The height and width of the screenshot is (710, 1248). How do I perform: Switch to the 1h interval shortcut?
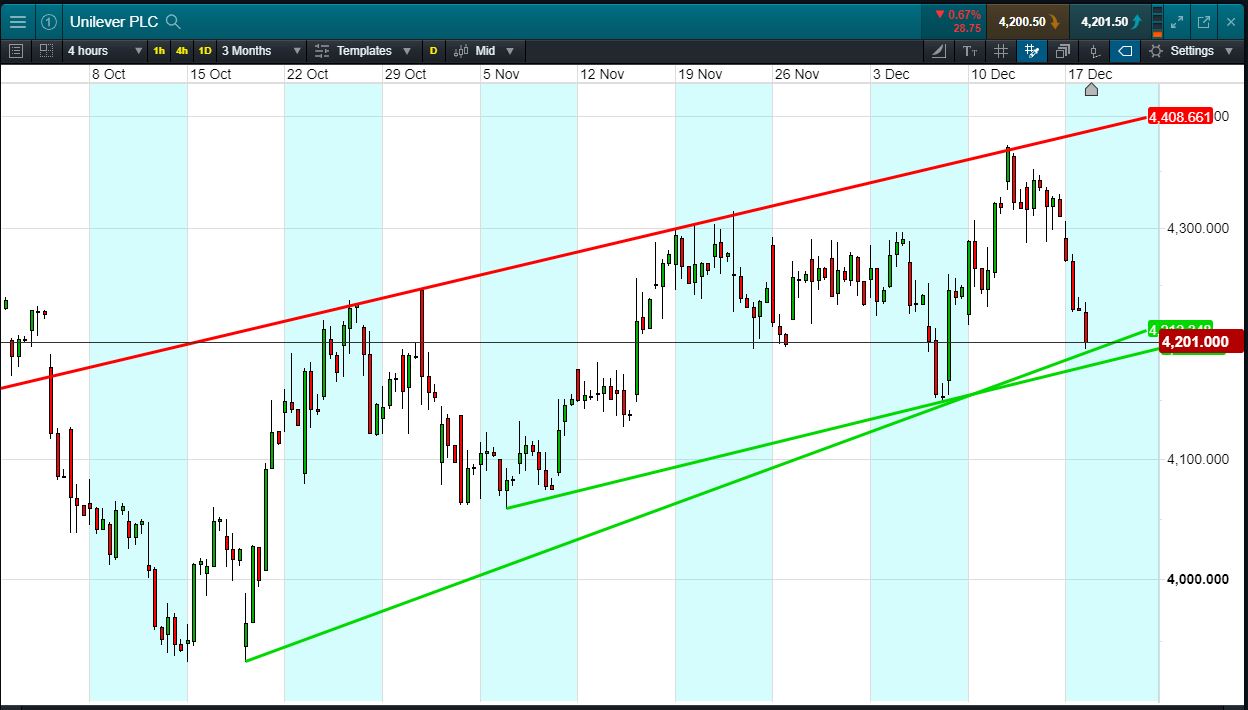[159, 50]
